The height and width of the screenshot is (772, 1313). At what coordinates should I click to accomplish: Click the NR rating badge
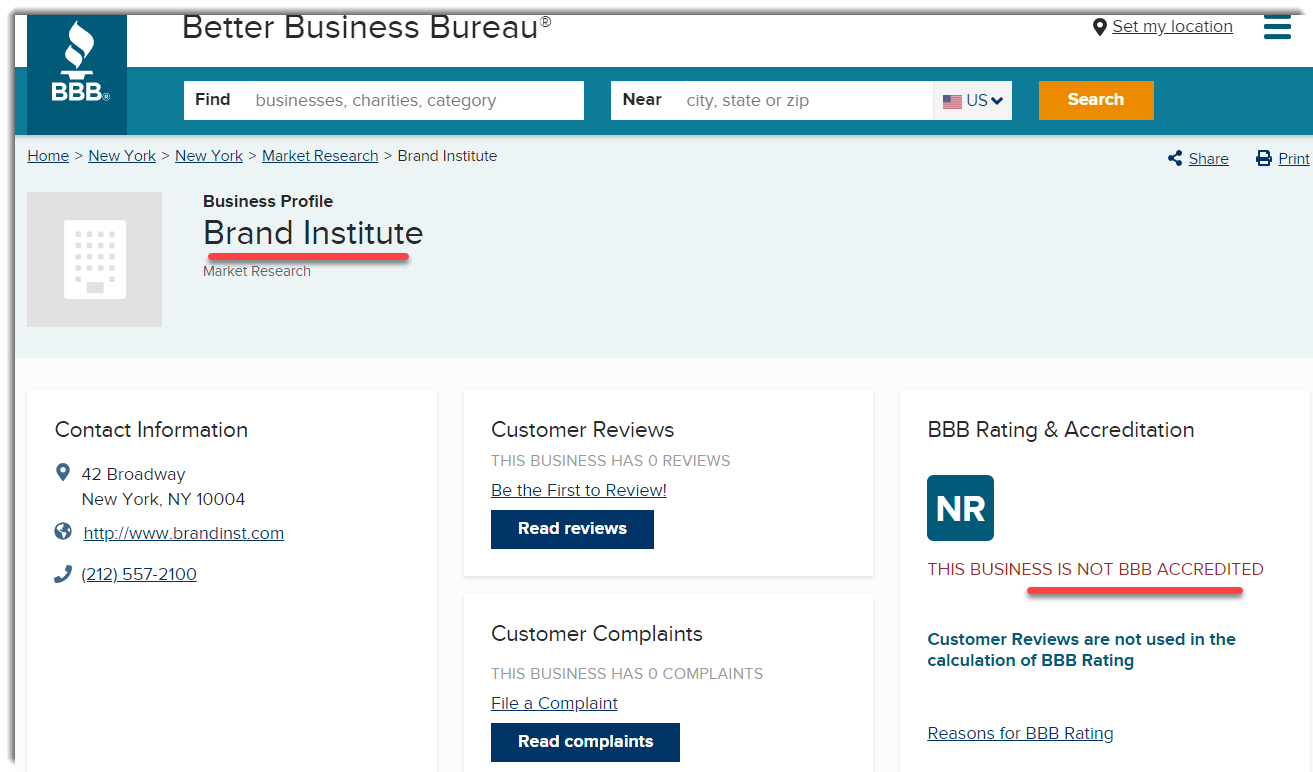(960, 508)
